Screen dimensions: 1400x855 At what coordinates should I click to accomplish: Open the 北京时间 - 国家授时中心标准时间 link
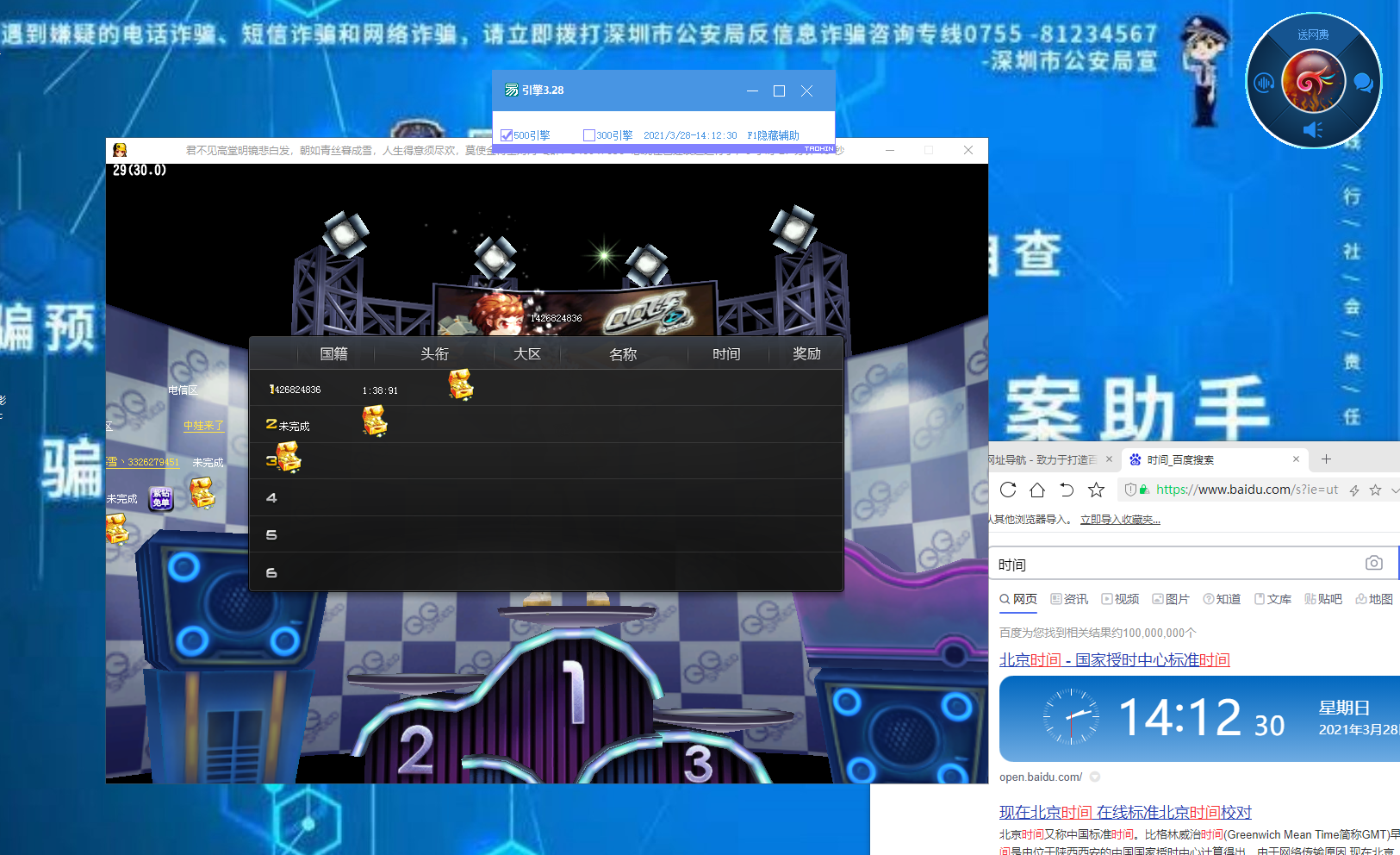[1114, 659]
